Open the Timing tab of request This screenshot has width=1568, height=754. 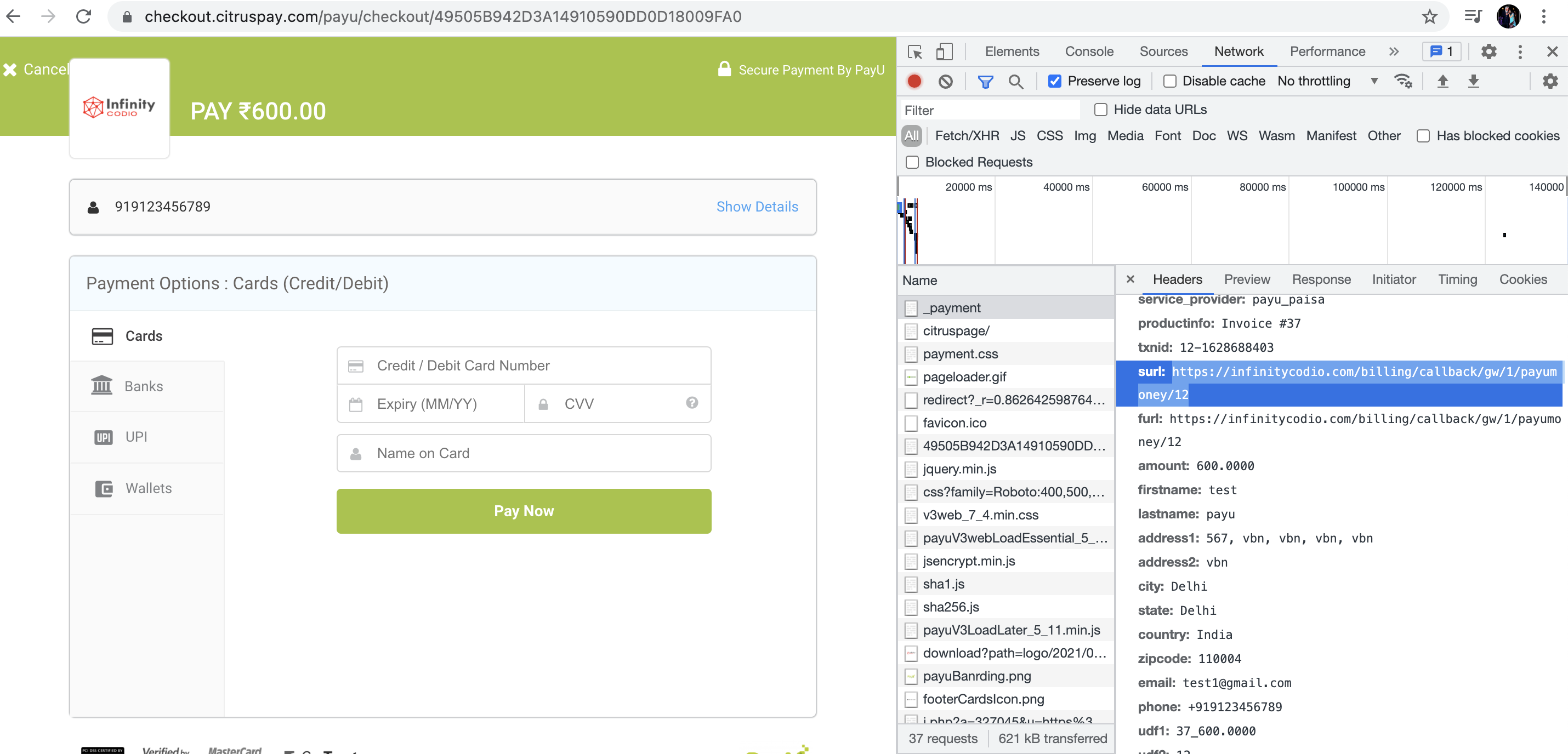pyautogui.click(x=1457, y=279)
